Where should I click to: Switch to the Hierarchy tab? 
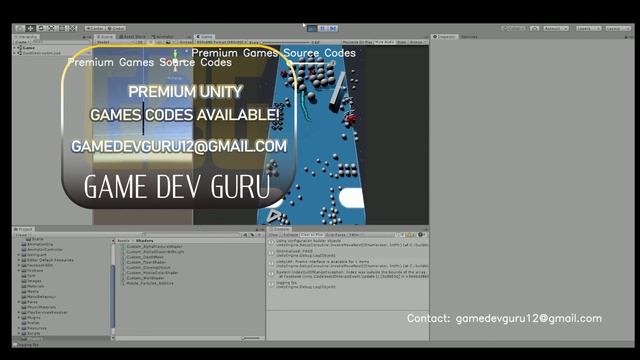coord(27,37)
